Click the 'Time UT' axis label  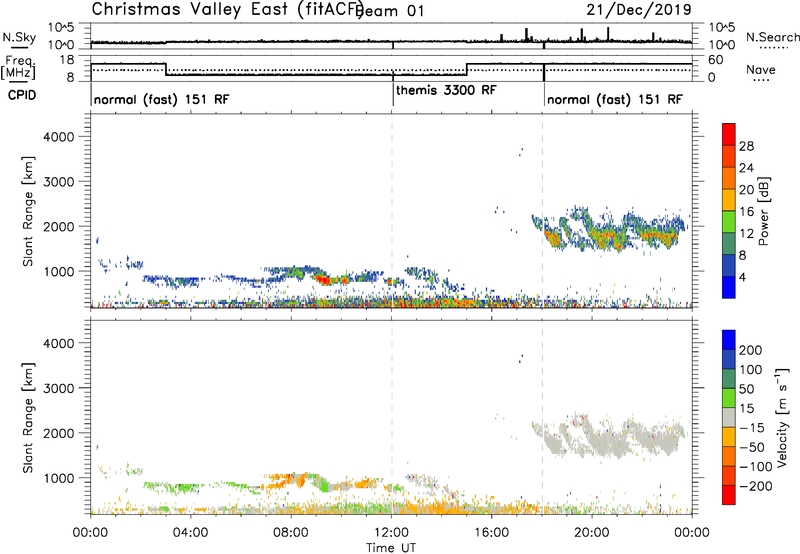pos(391,548)
